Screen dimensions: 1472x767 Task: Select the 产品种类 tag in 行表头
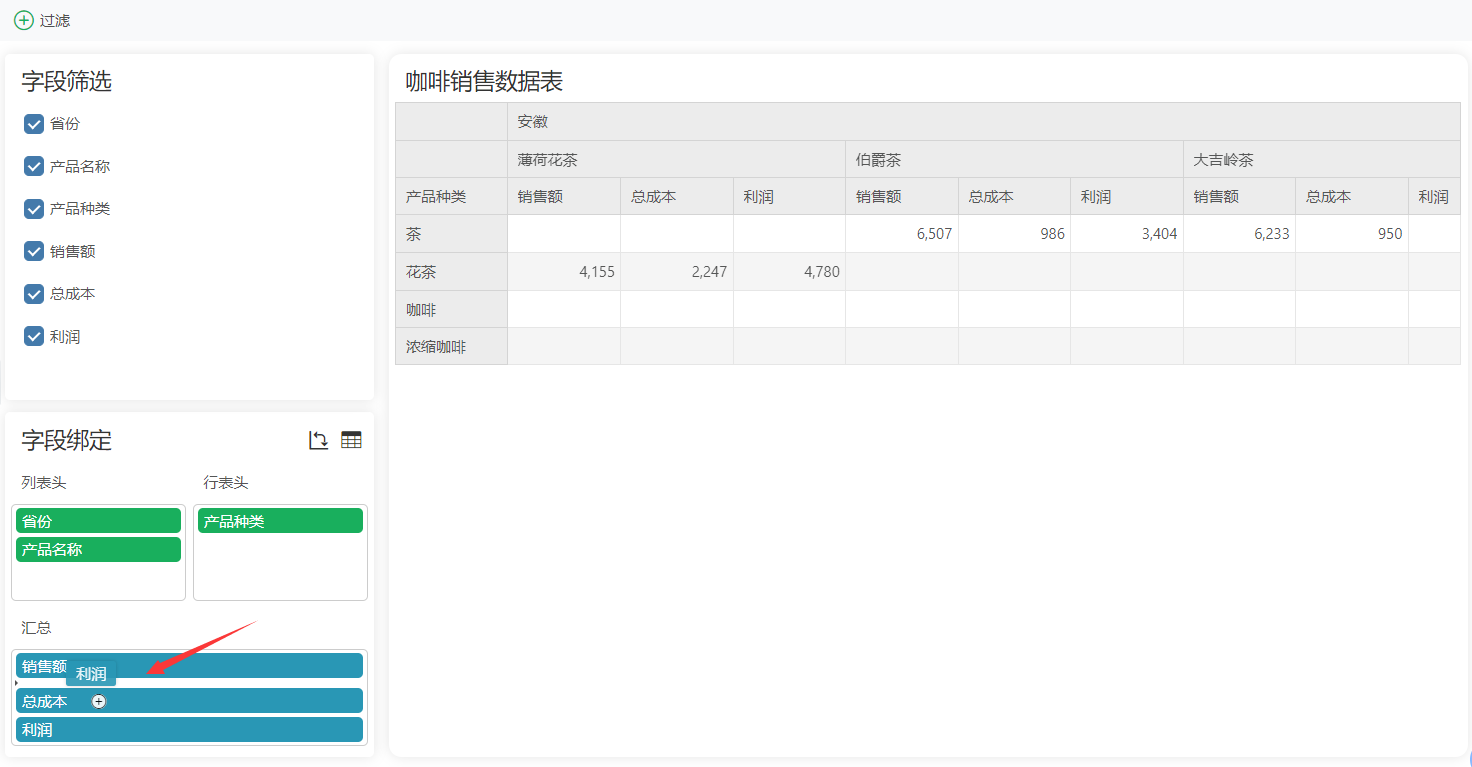[280, 521]
